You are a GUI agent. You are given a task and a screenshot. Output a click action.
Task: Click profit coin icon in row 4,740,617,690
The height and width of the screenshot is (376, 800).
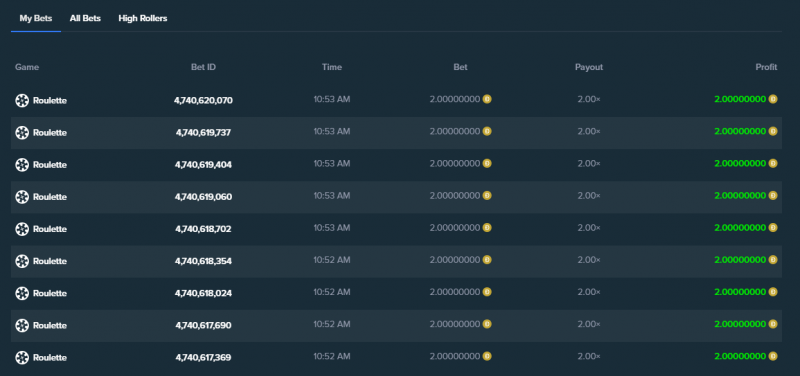click(773, 324)
